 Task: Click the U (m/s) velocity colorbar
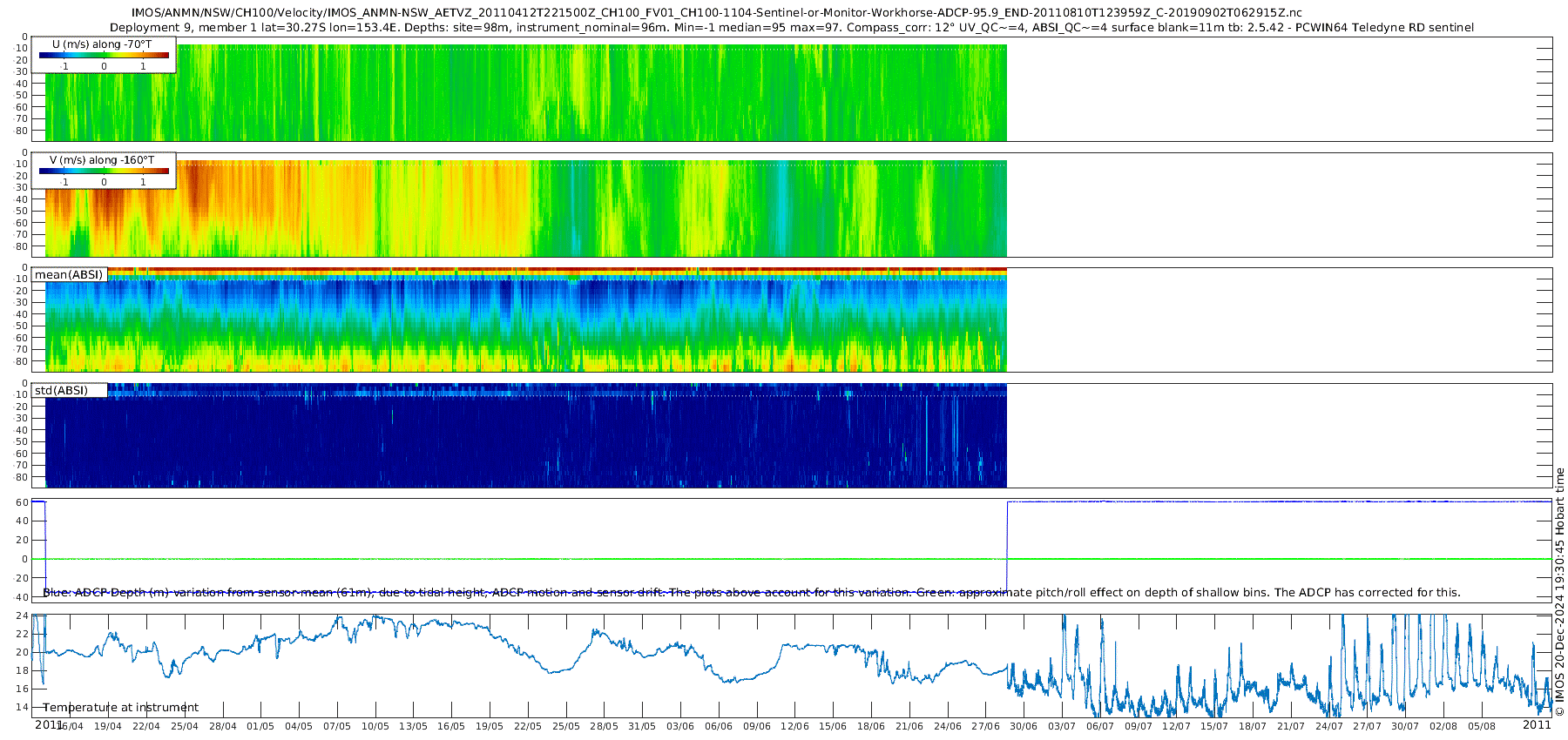pos(104,55)
